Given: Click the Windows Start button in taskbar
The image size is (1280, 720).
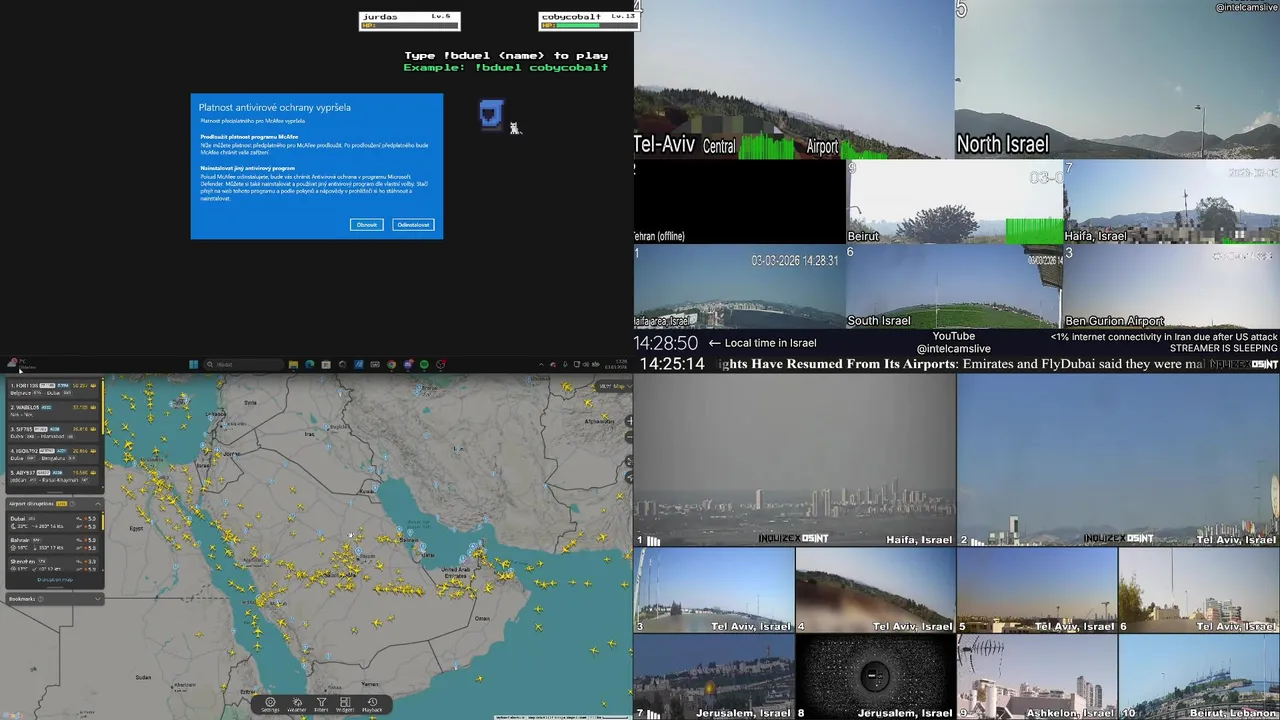Looking at the screenshot, I should coord(193,365).
